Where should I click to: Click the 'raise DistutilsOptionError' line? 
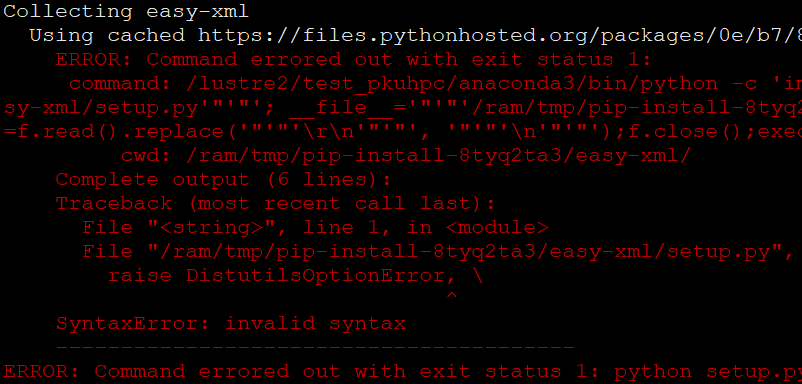[x=295, y=276]
